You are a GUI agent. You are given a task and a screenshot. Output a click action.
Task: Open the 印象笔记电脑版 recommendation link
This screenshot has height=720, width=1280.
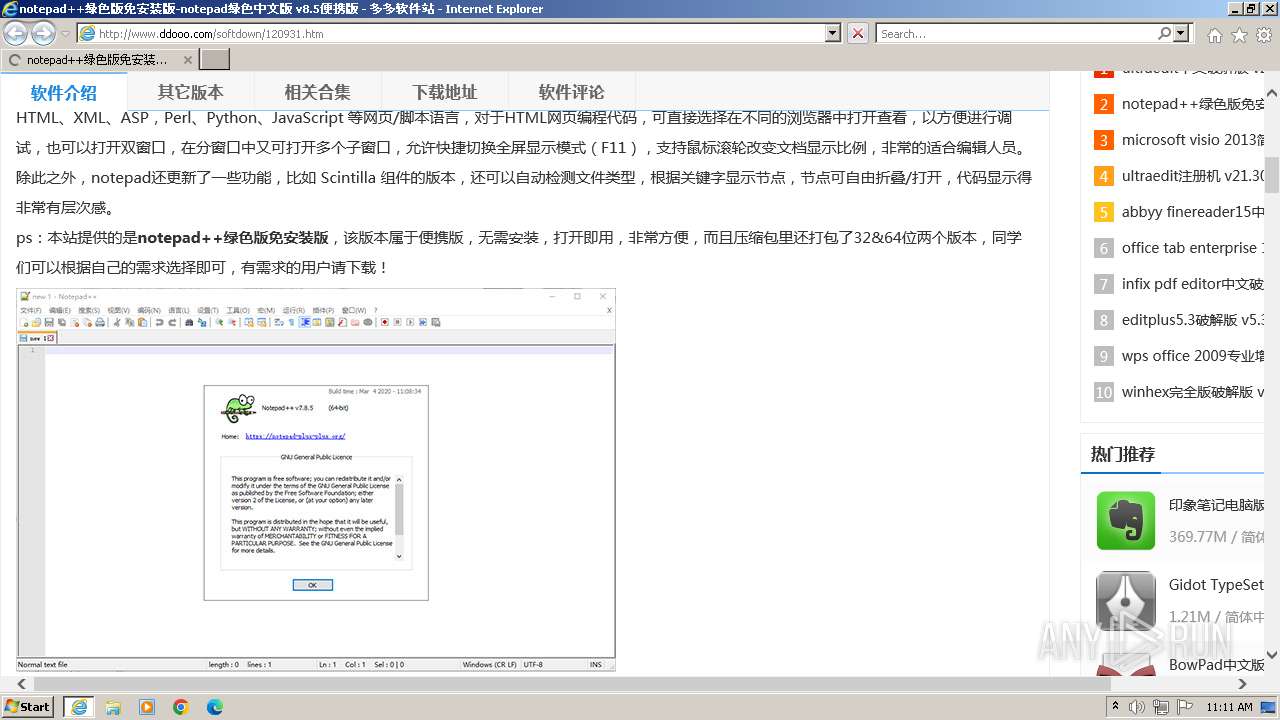(x=1216, y=505)
